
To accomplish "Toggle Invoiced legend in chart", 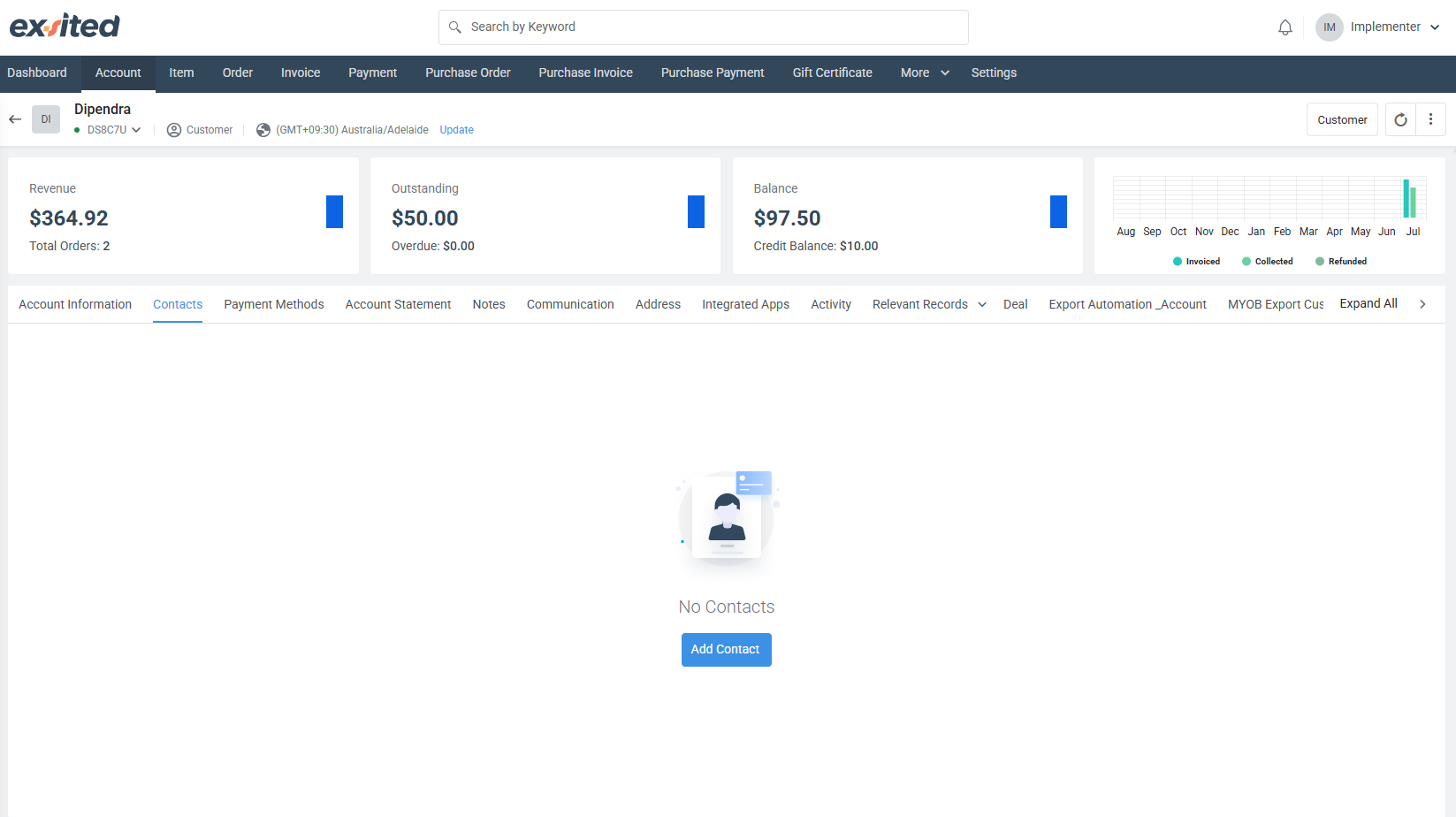I will [1196, 262].
